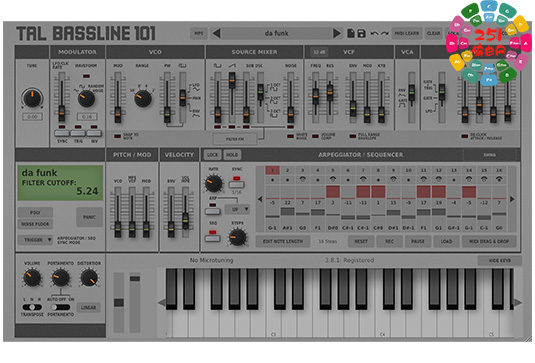The height and width of the screenshot is (363, 535).
Task: Toggle the ARP on/off switch
Action: pos(213,211)
